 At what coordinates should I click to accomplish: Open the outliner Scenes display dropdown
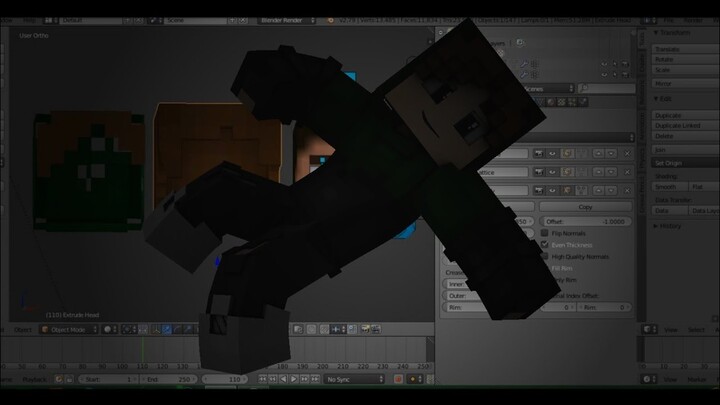coord(549,89)
